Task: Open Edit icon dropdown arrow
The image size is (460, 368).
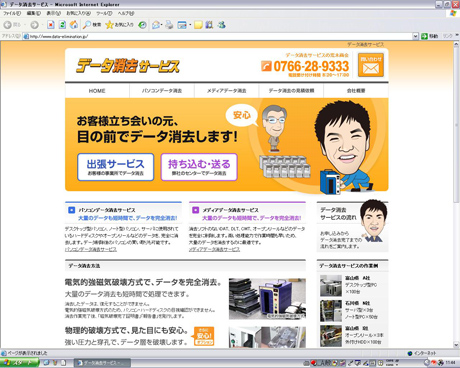Action: pos(190,25)
